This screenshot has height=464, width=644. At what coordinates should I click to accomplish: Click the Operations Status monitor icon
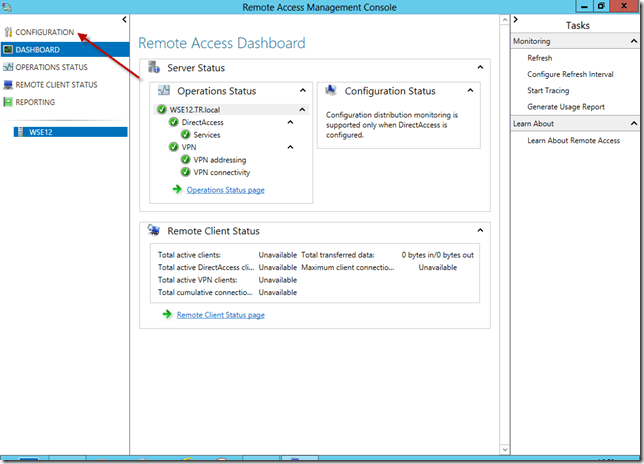point(9,67)
